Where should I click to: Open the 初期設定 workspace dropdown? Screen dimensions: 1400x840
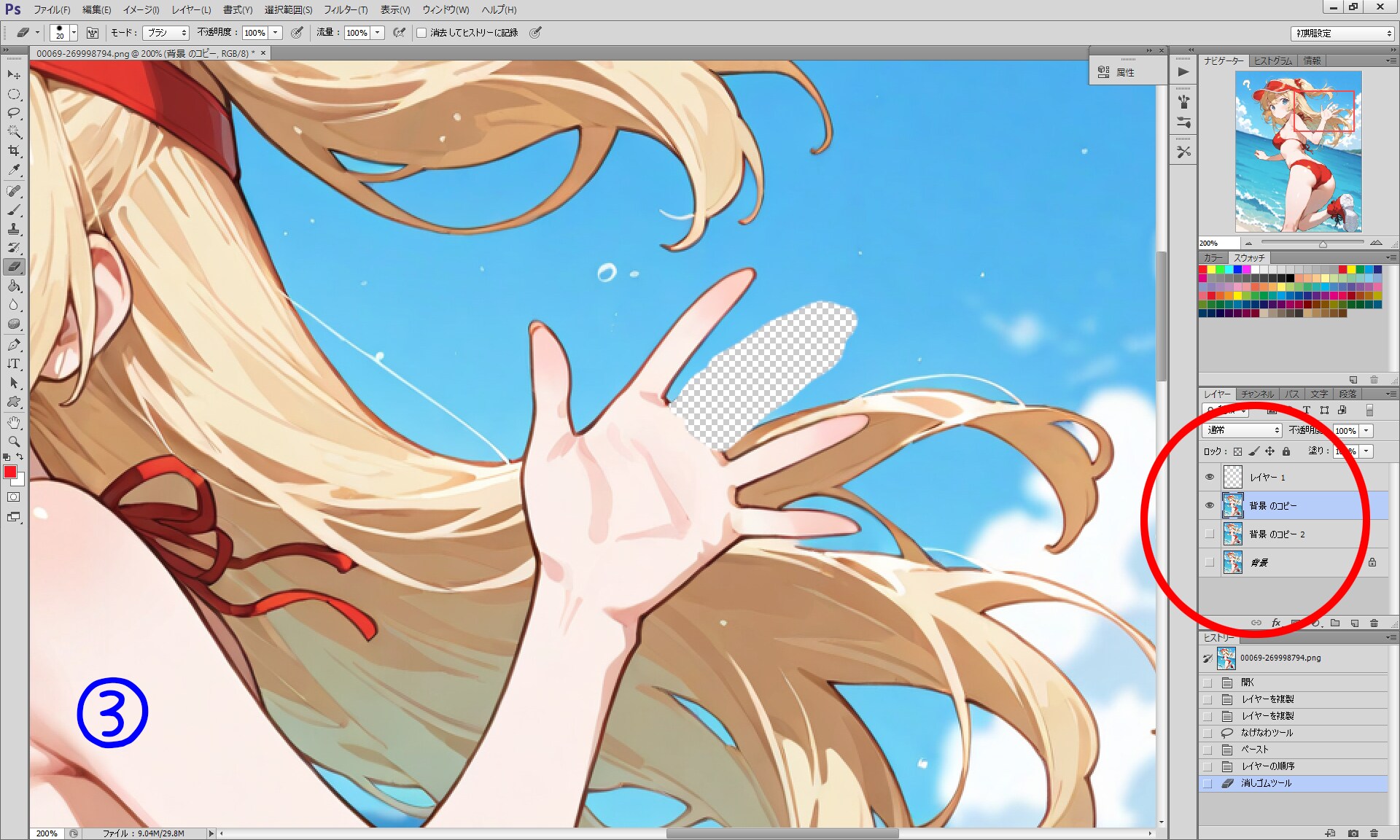[1342, 34]
